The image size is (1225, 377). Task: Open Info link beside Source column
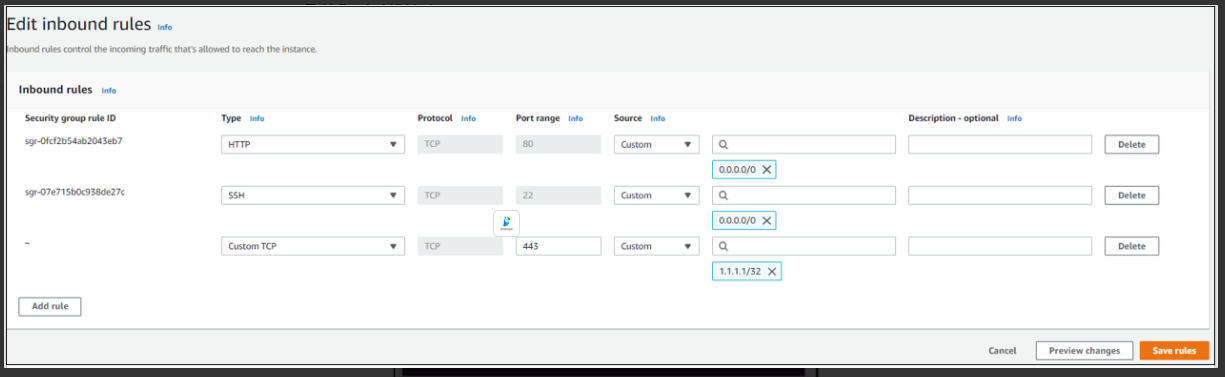pyautogui.click(x=657, y=118)
